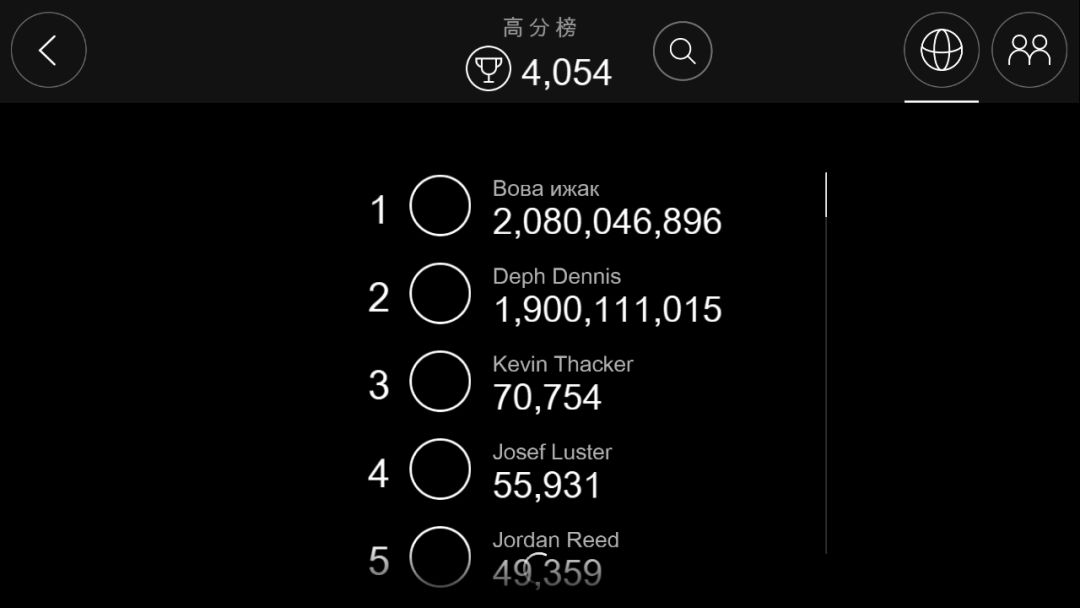Screen dimensions: 1080x608
Task: Open Вова ижак's avatar circle
Action: [440, 206]
